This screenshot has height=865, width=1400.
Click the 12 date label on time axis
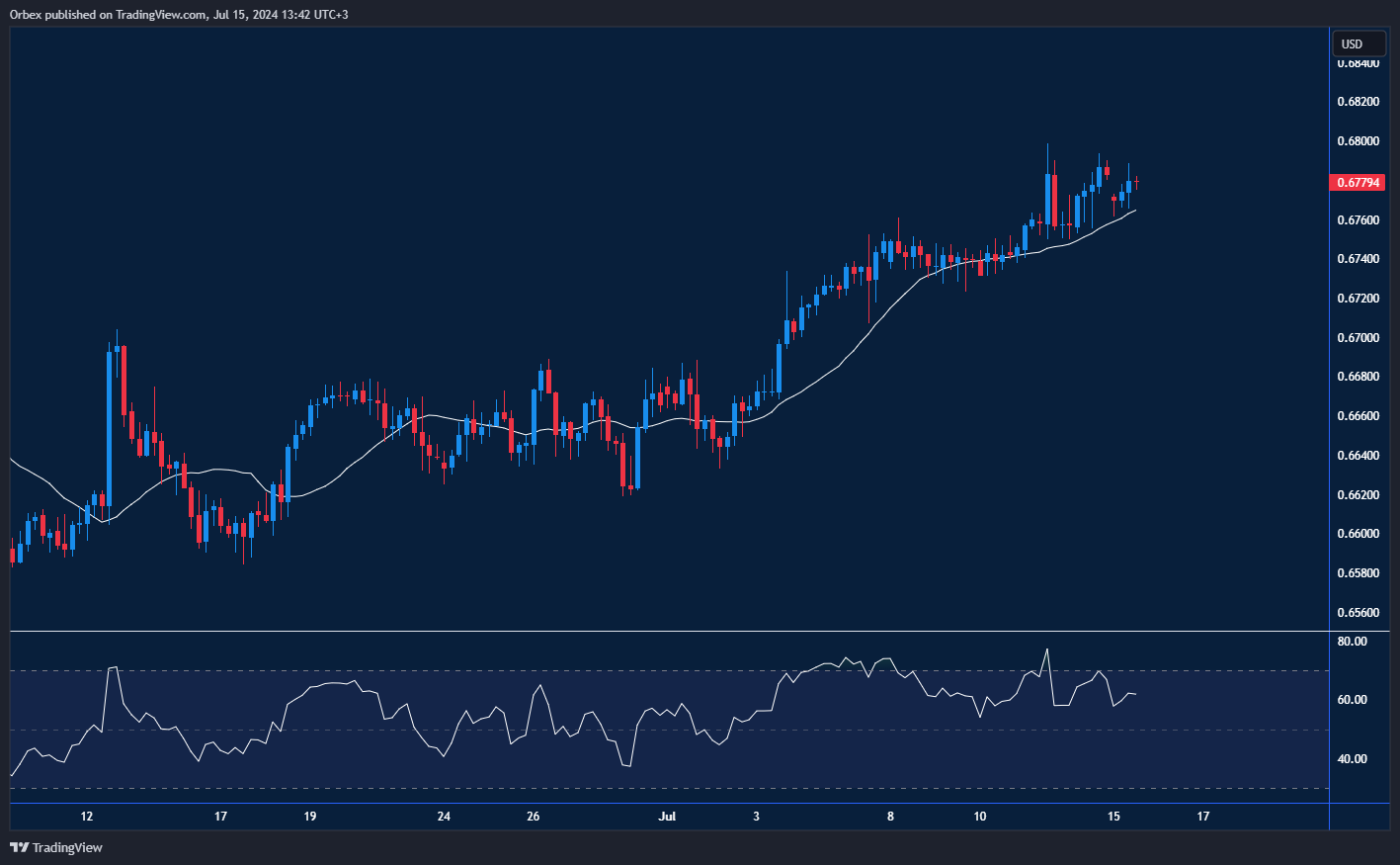[x=87, y=817]
